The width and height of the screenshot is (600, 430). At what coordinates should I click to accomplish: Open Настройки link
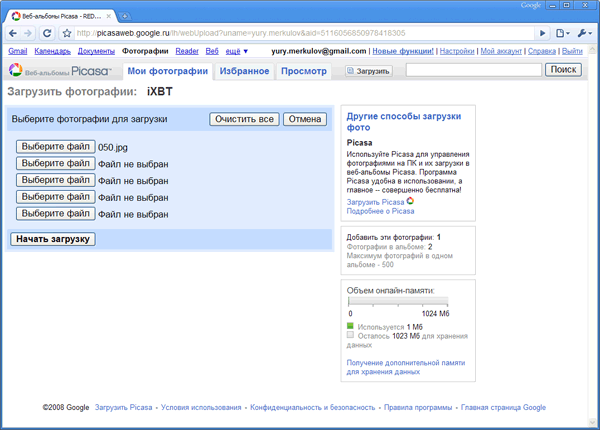pyautogui.click(x=457, y=51)
